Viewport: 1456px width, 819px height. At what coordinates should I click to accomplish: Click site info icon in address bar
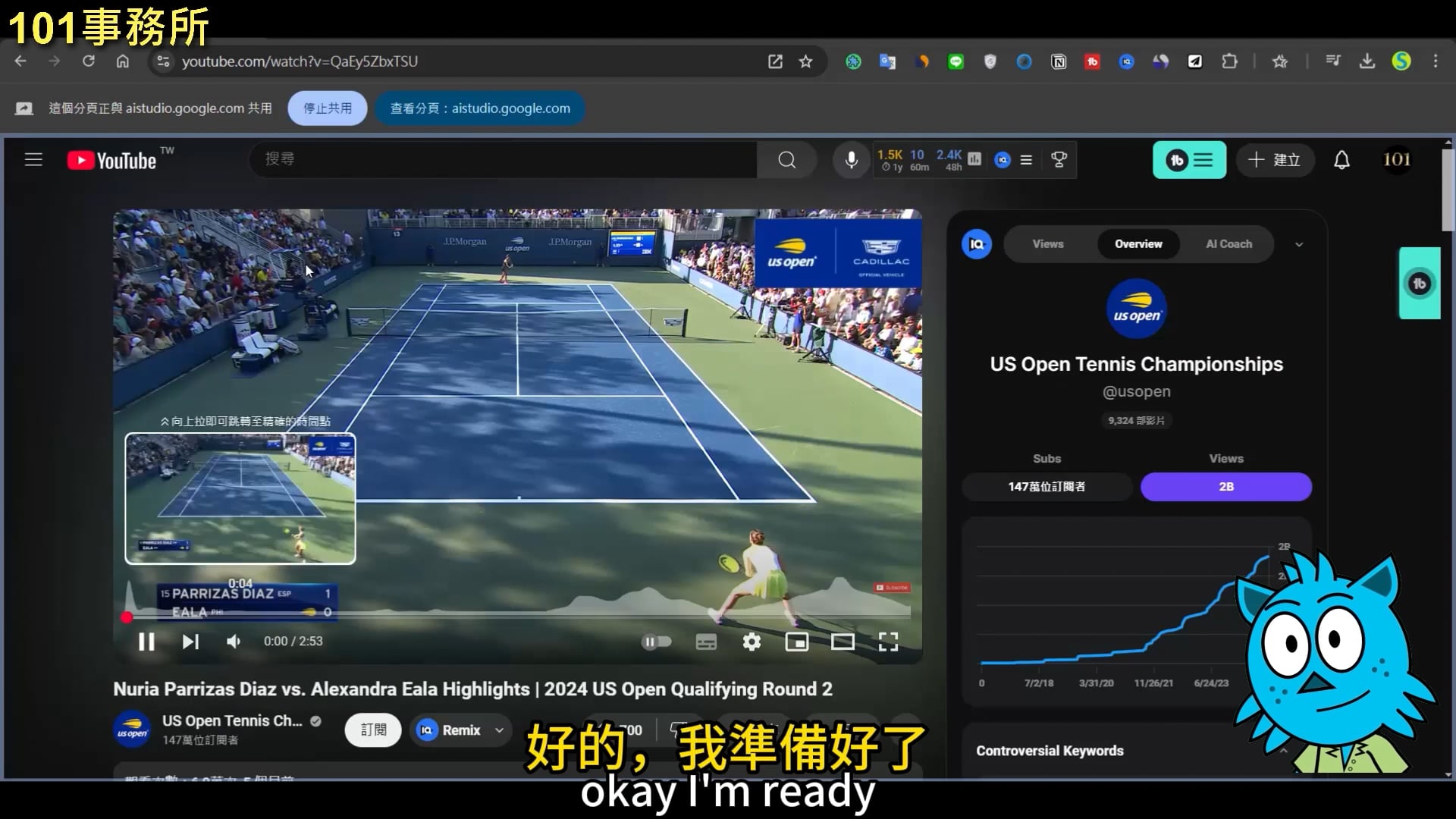pos(162,61)
